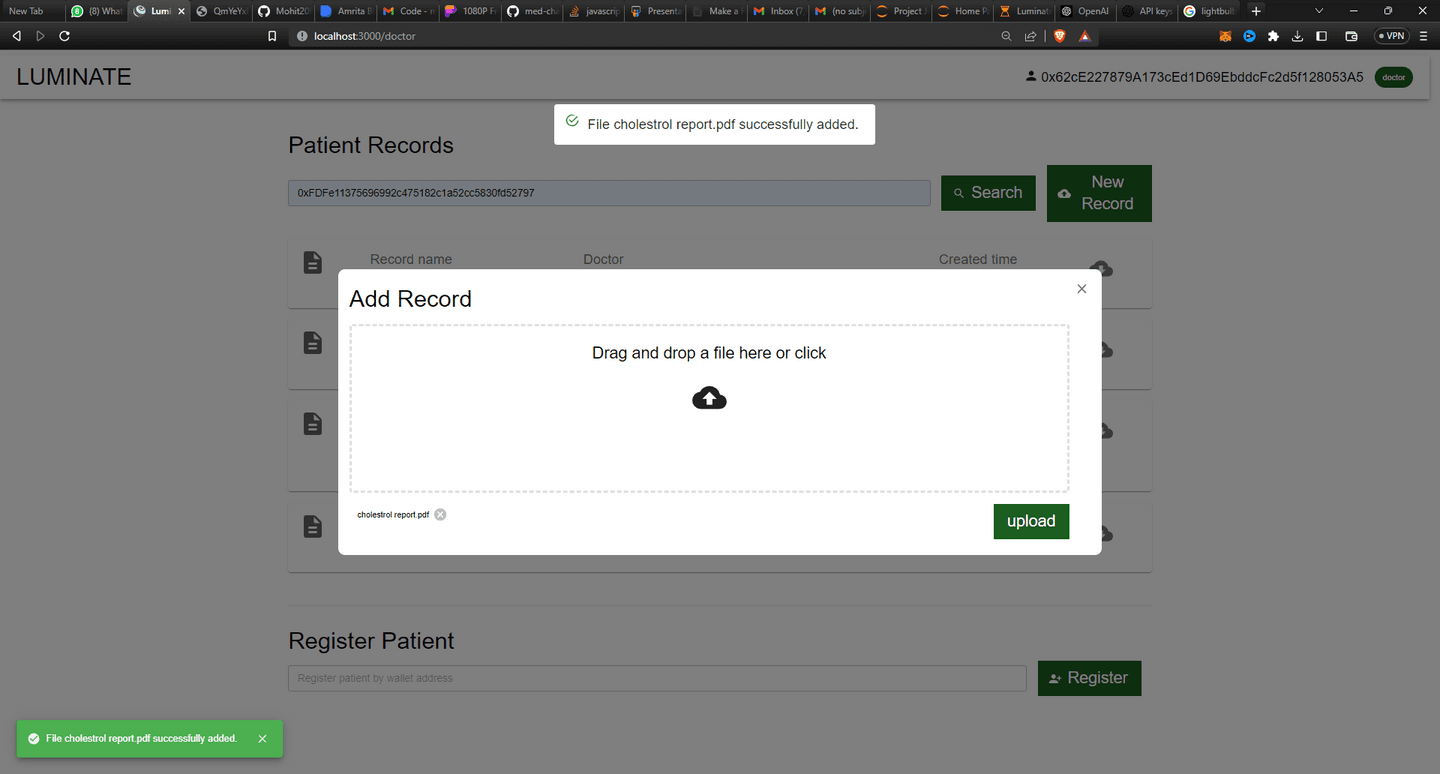
Task: Click the document icon in the fourth record row
Action: (x=313, y=526)
